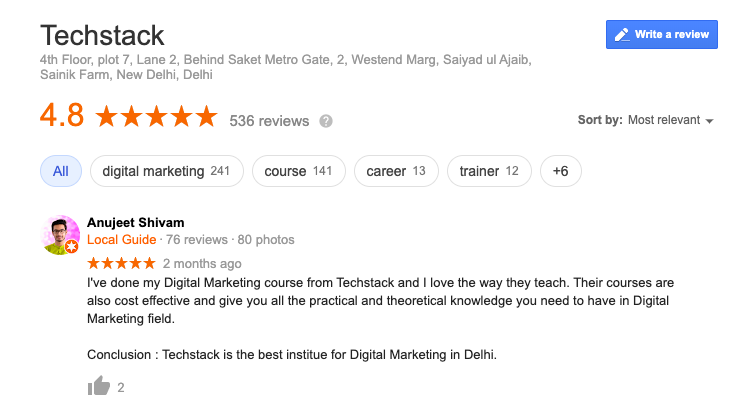Filter reviews by course topic

(298, 171)
